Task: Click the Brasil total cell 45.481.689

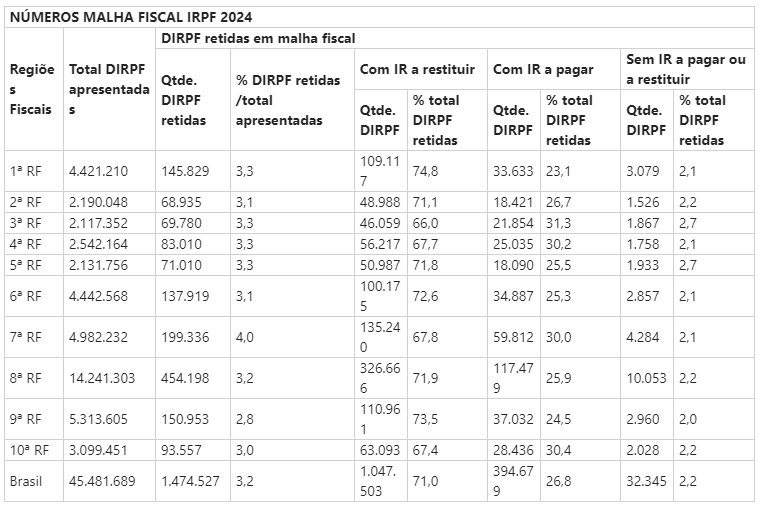Action: [x=102, y=482]
